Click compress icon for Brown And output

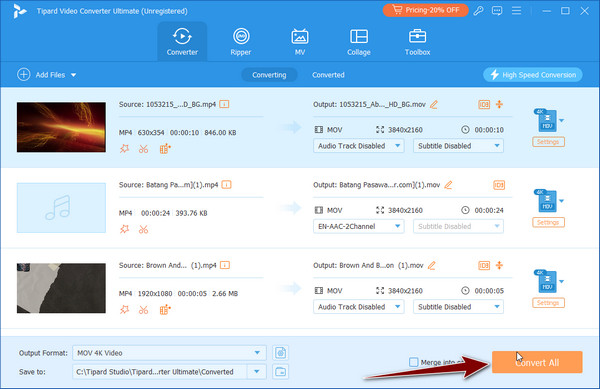point(499,265)
